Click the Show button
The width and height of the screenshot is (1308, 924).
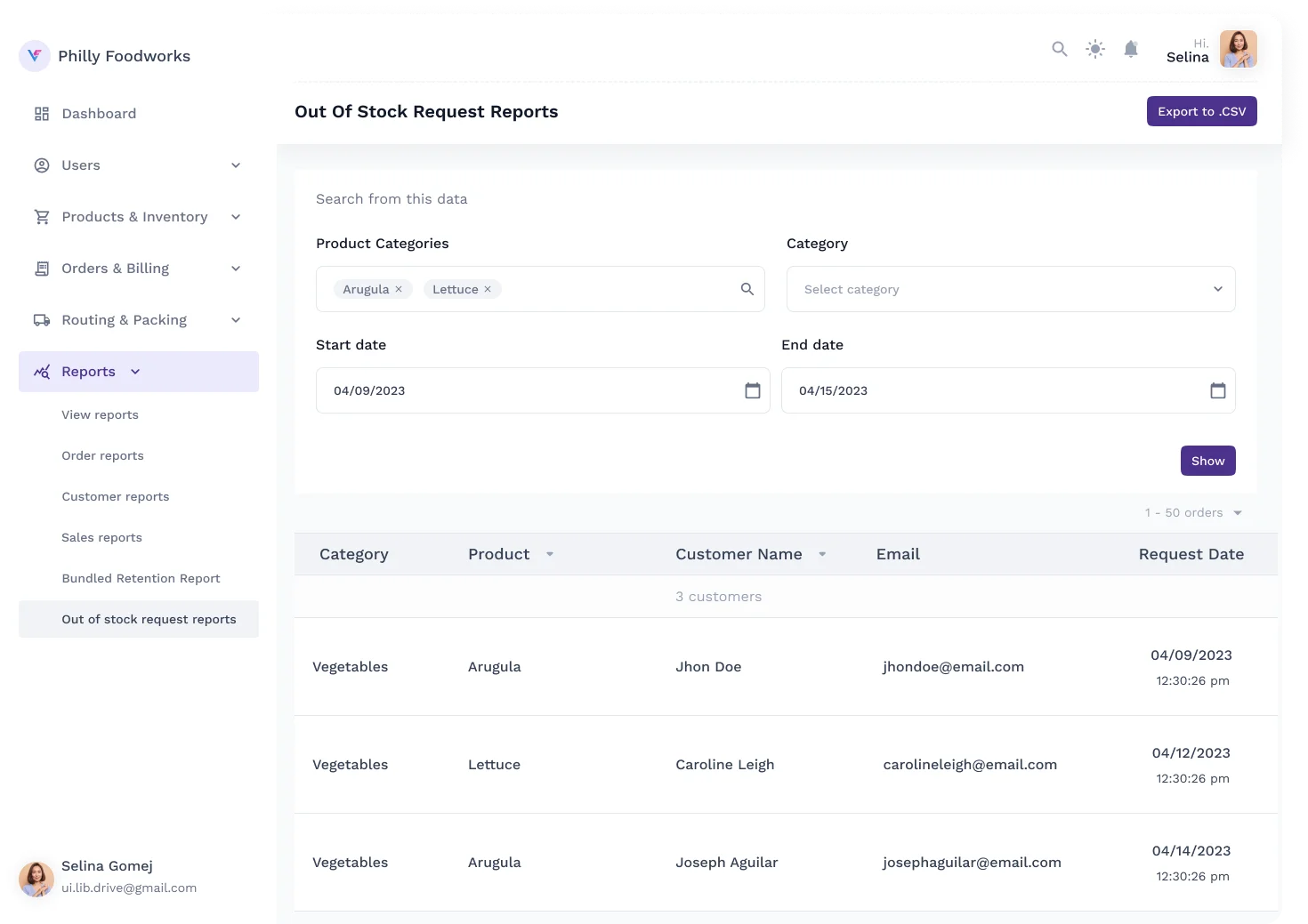1207,461
